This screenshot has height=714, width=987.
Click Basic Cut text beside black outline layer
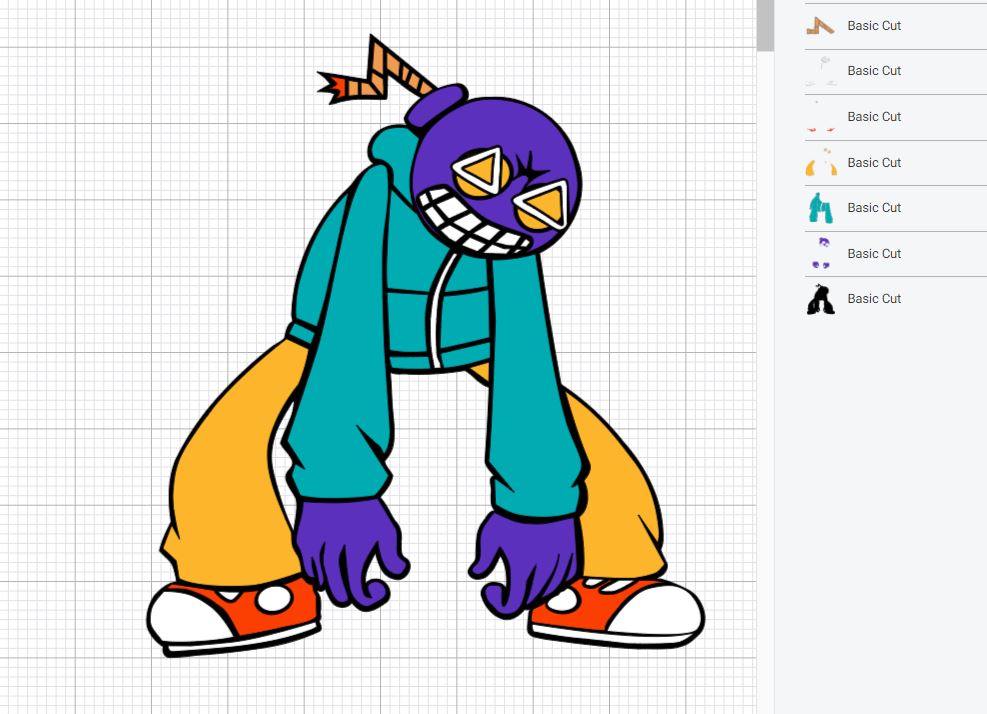874,298
